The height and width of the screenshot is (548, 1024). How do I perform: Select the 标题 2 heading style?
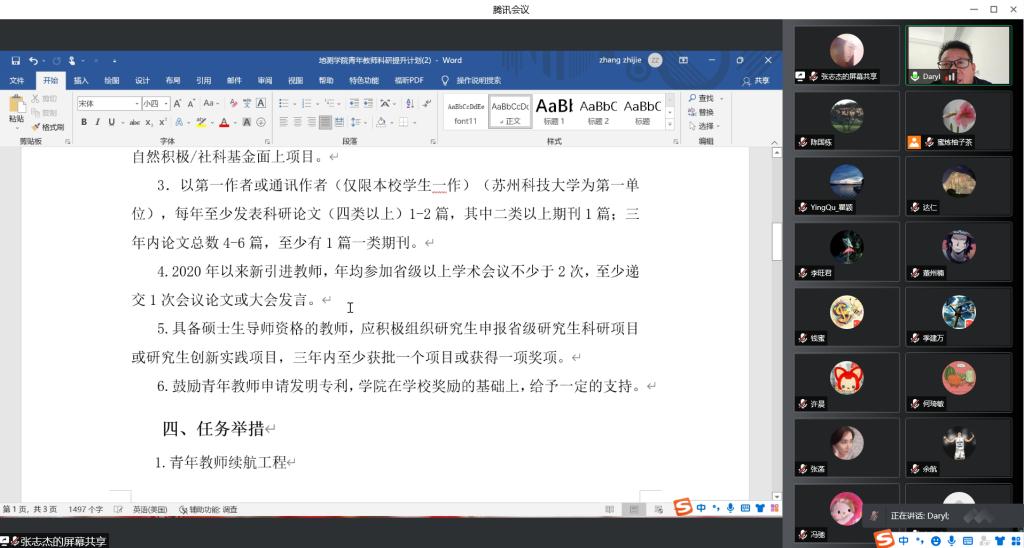[x=598, y=110]
